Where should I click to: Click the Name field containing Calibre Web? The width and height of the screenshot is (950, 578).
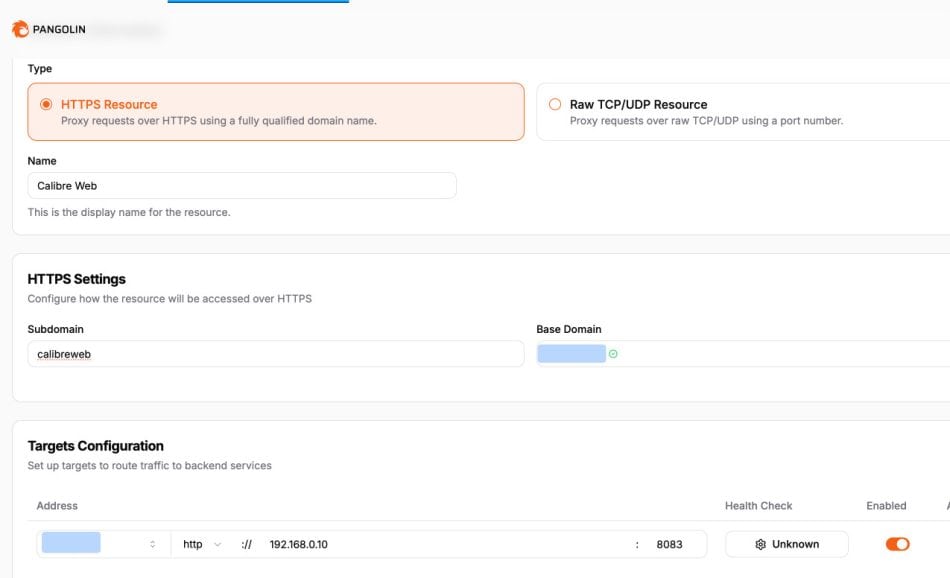click(x=240, y=185)
